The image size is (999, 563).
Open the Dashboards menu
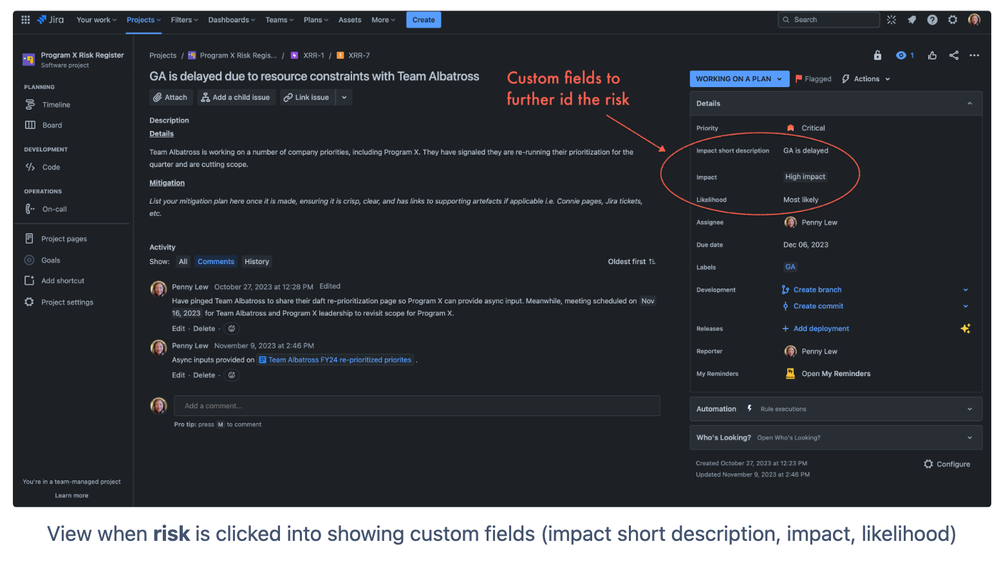(x=231, y=20)
